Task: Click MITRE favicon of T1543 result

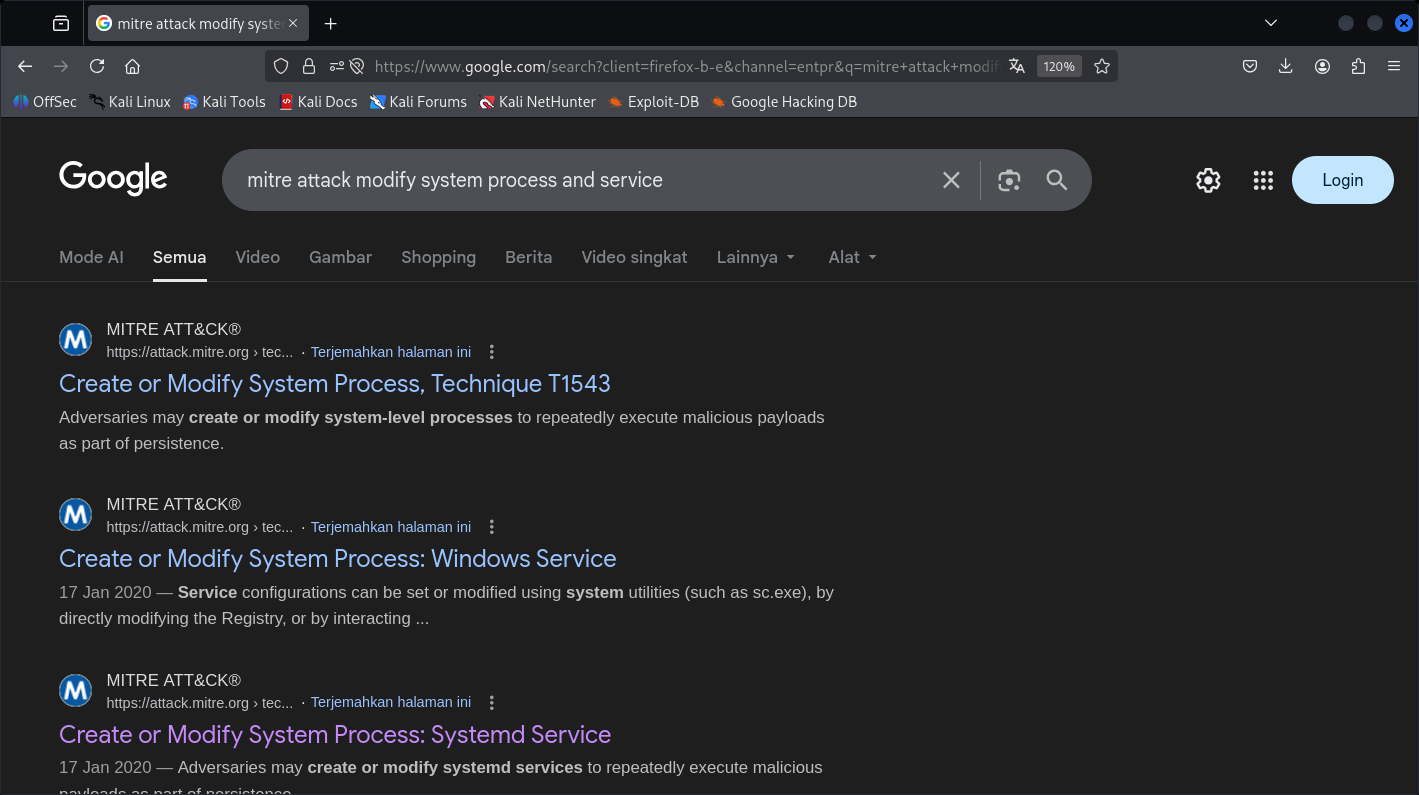Action: 76,340
